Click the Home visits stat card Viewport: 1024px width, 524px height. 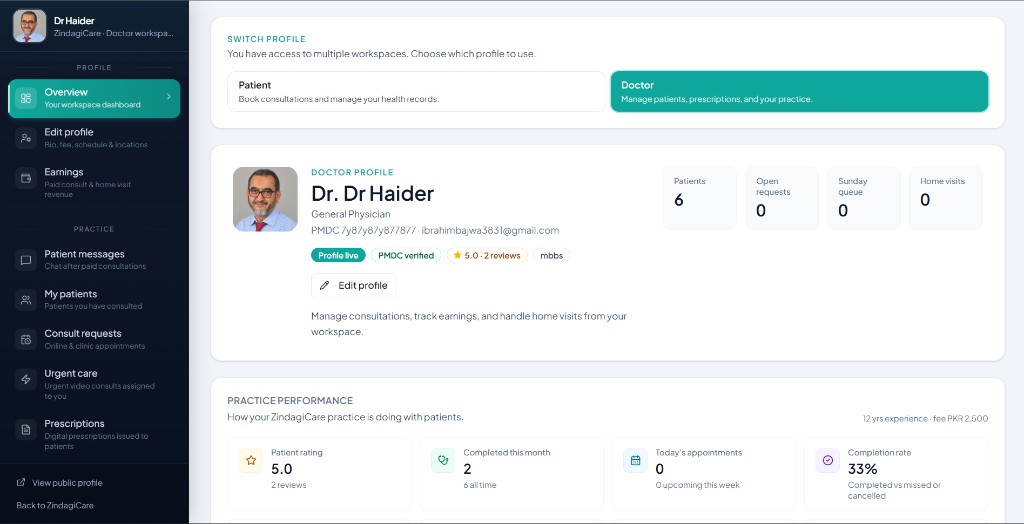946,199
